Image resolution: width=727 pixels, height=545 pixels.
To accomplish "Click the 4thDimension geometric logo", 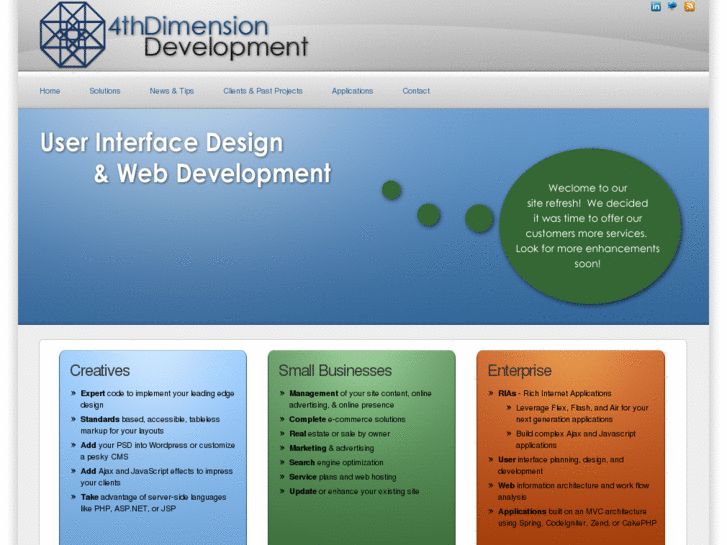I will coord(72,35).
